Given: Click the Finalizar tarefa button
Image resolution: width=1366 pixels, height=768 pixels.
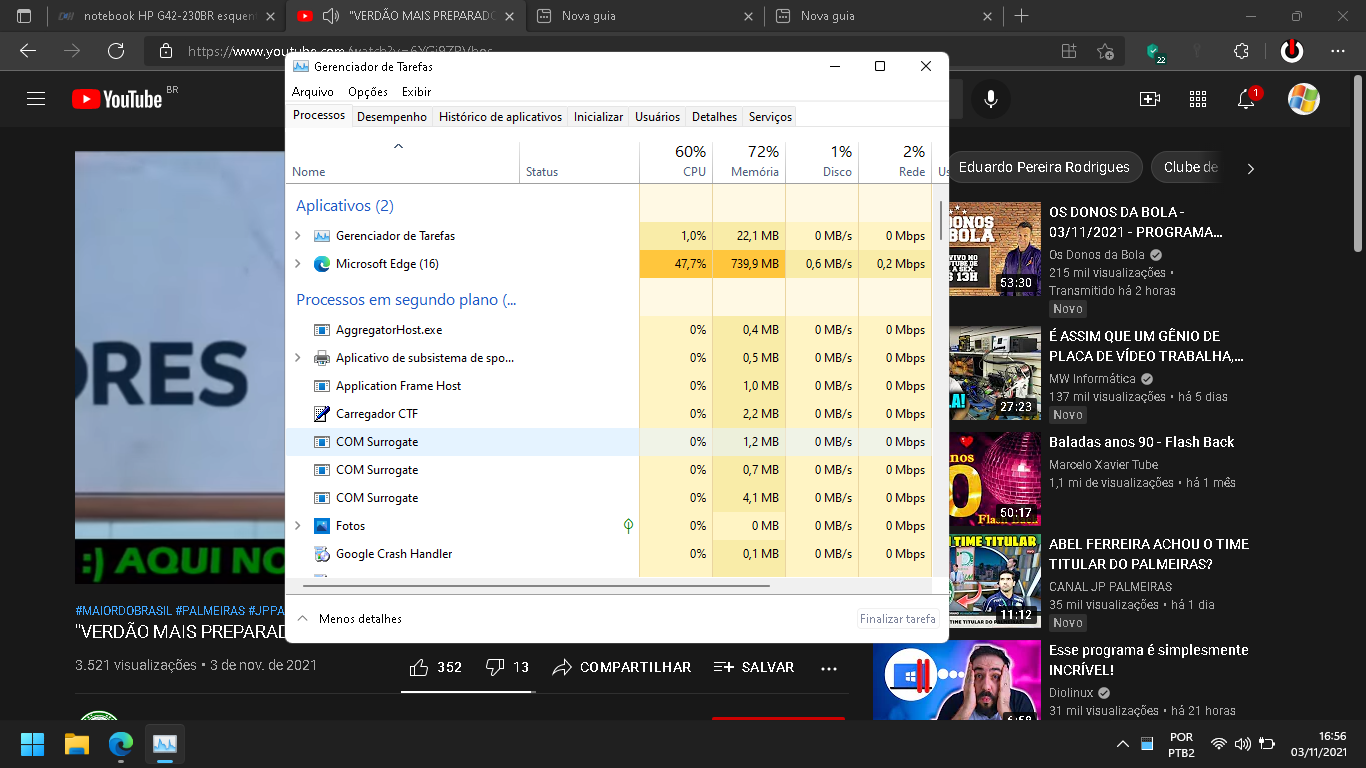Looking at the screenshot, I should point(898,619).
